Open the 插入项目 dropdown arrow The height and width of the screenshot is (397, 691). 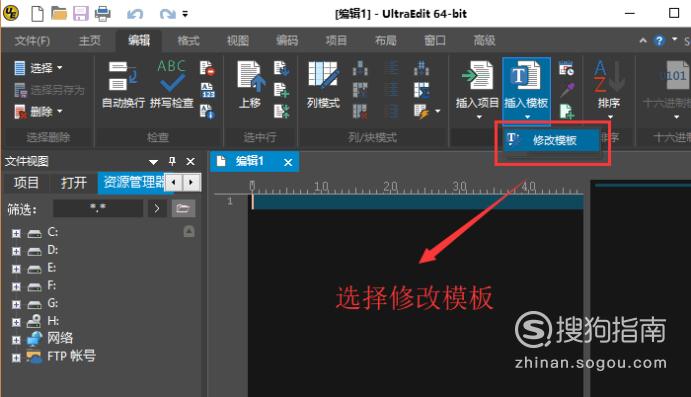(x=479, y=117)
